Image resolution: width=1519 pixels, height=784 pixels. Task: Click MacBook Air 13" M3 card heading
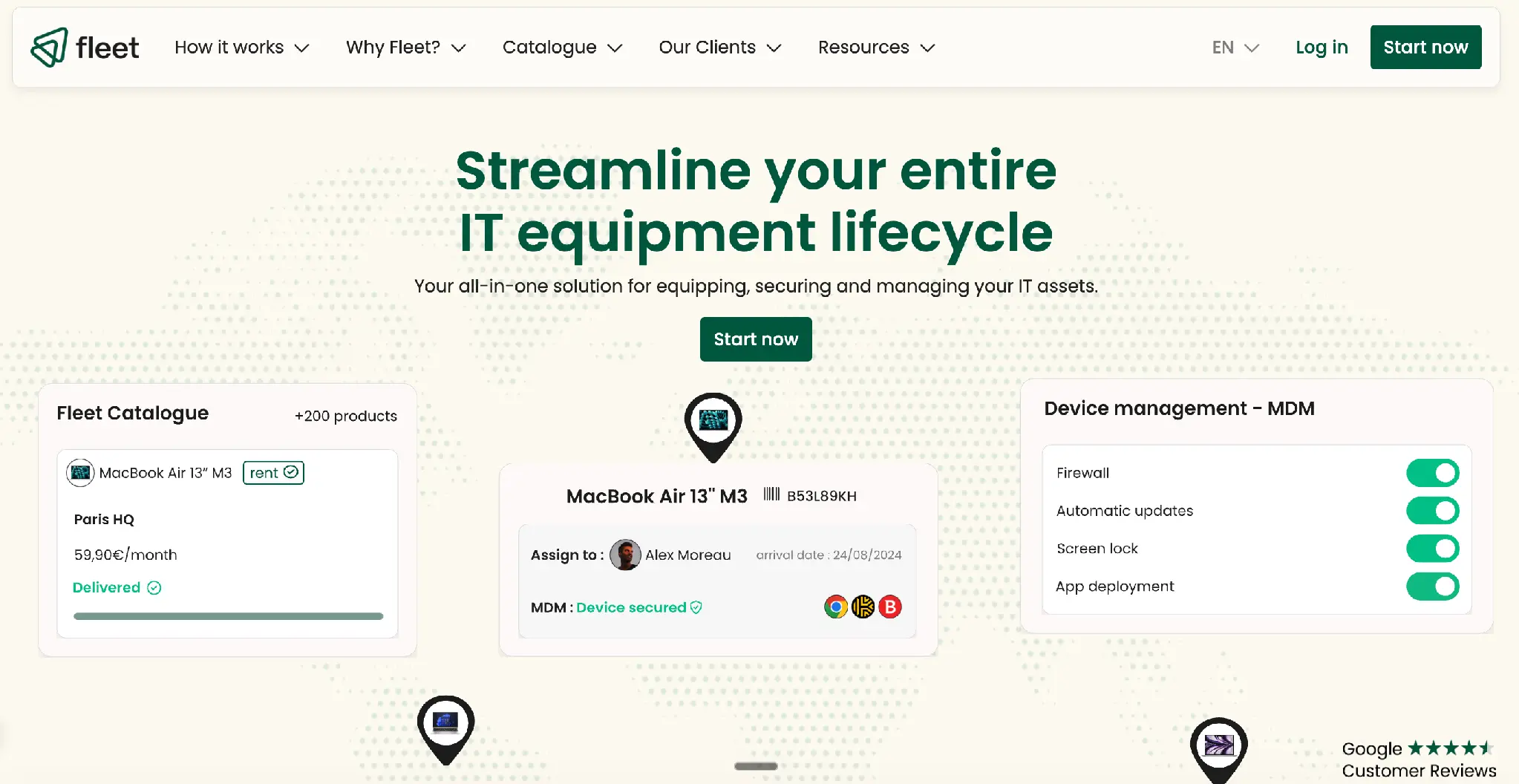point(656,496)
